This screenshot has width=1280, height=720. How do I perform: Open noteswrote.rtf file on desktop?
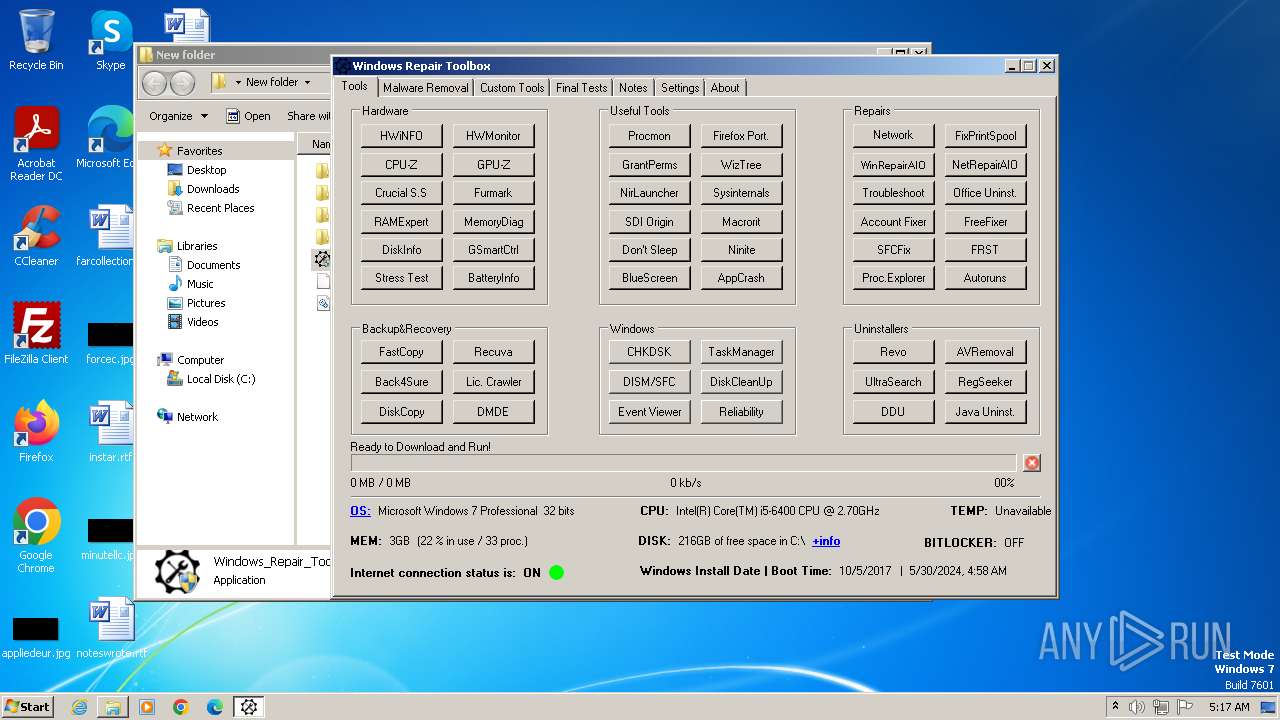pyautogui.click(x=110, y=628)
